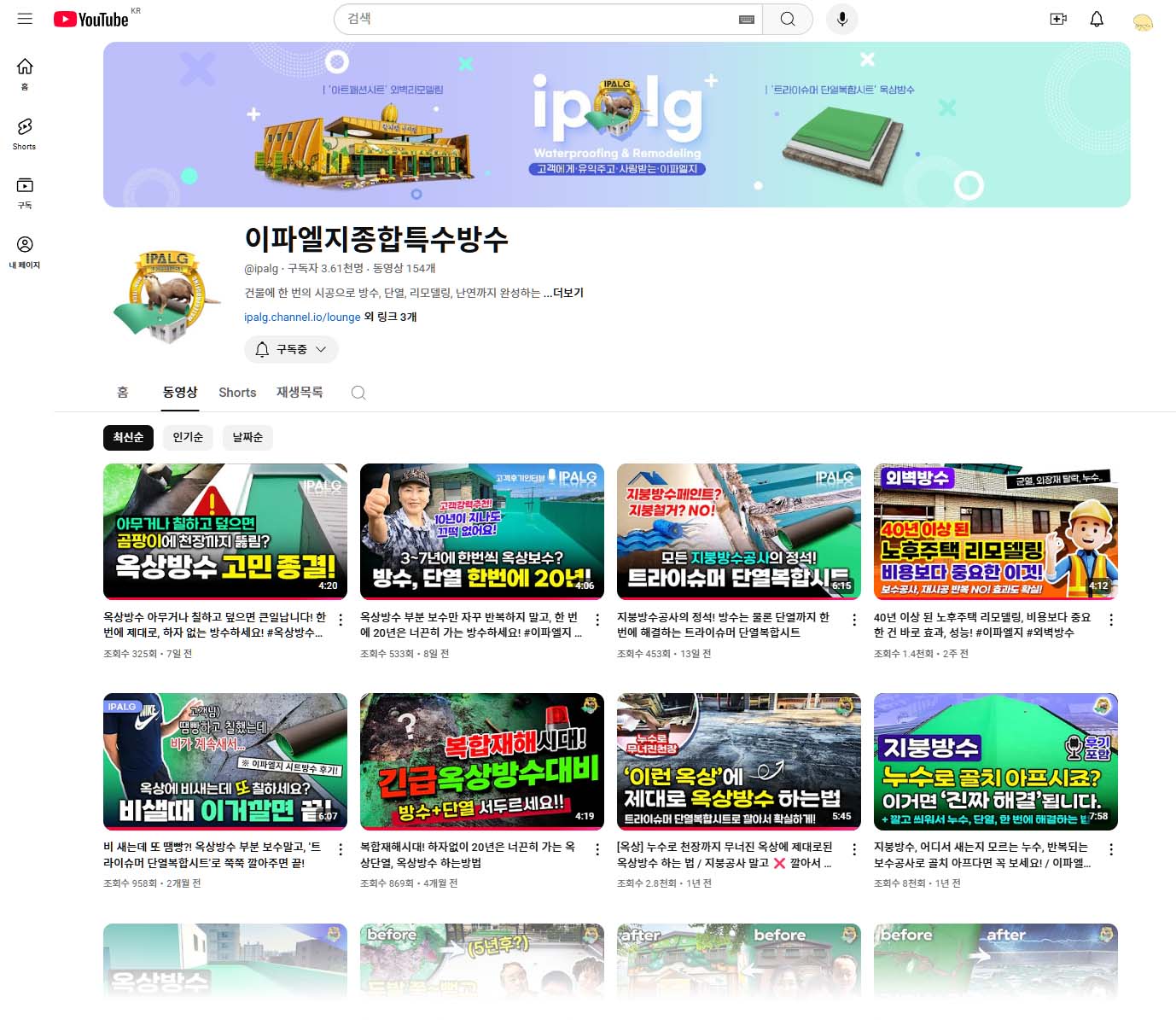Open the create video icon

tap(1058, 19)
